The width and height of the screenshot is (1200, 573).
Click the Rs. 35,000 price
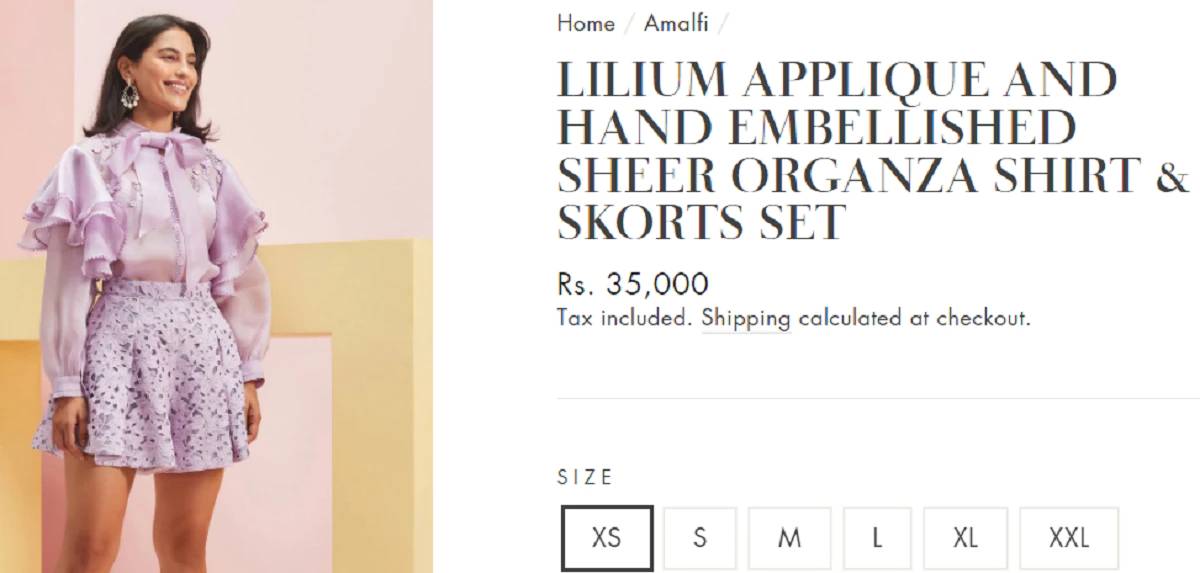coord(633,285)
